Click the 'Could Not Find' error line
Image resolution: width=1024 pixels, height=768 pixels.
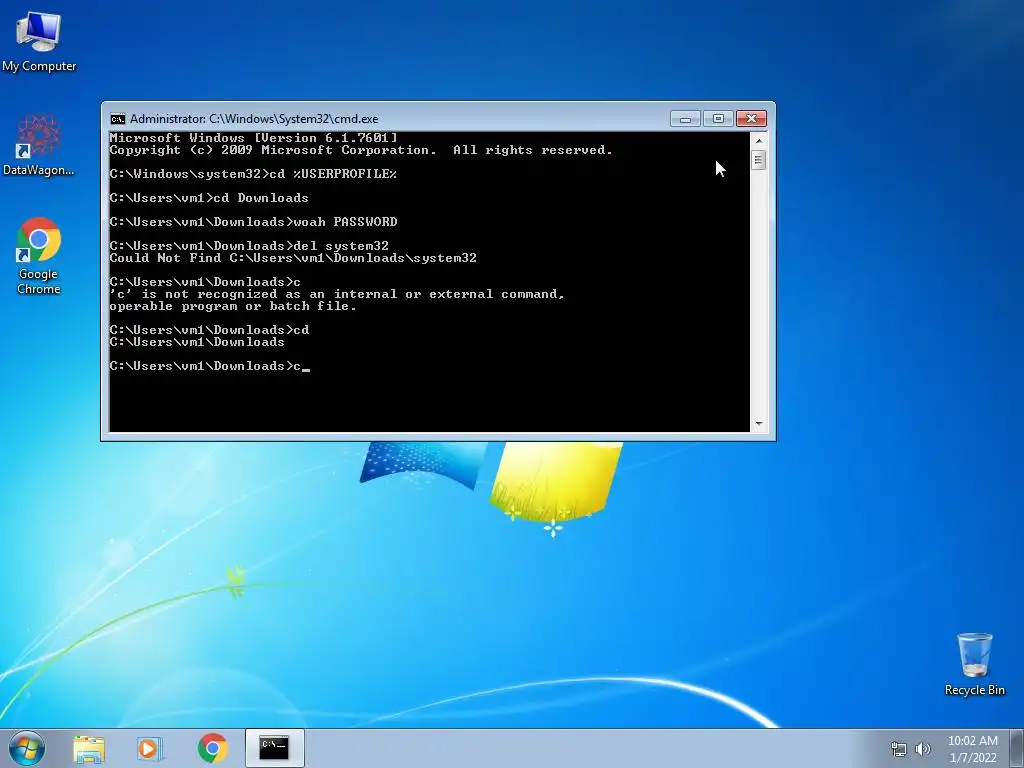pos(293,258)
